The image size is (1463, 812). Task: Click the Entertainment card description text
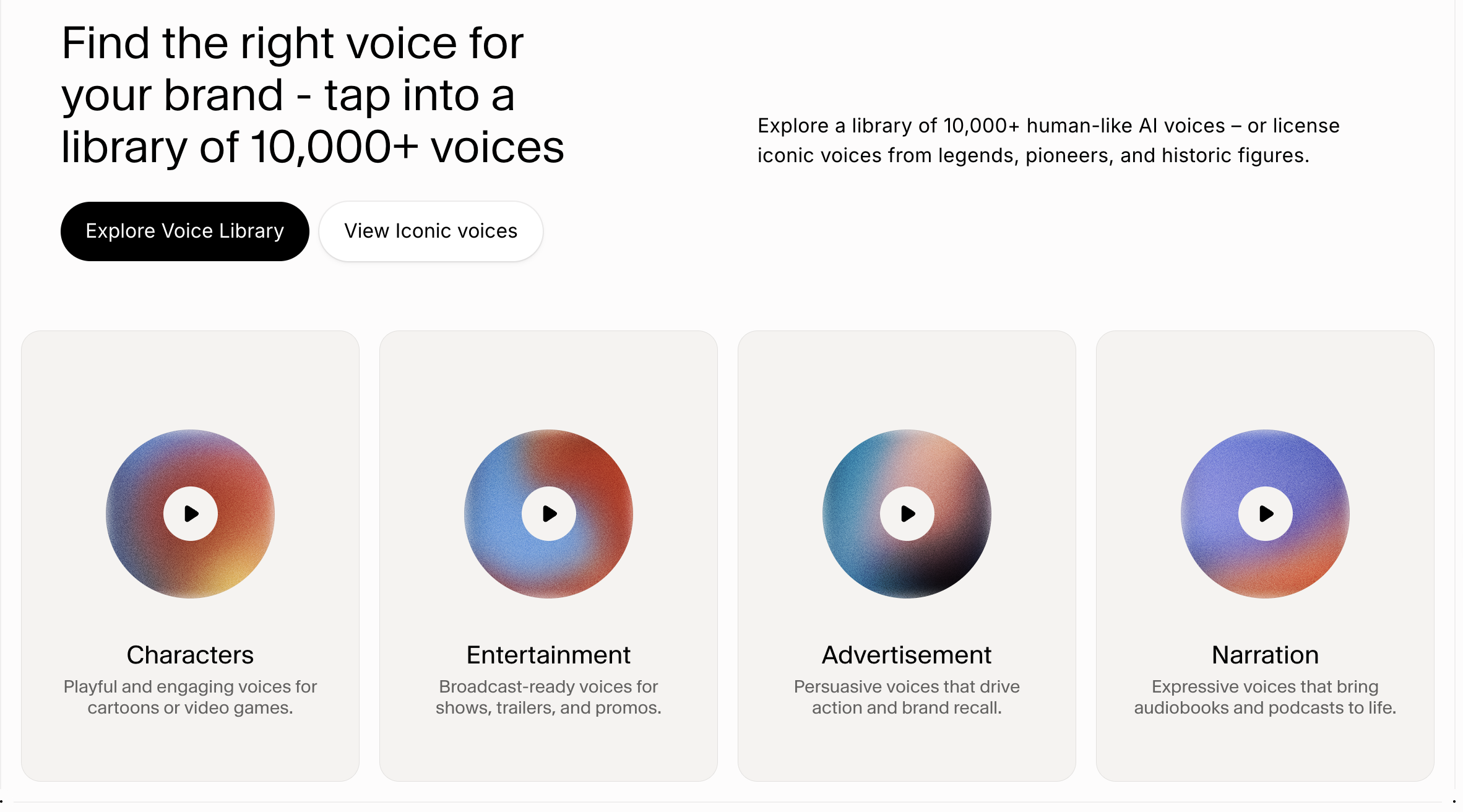point(549,697)
